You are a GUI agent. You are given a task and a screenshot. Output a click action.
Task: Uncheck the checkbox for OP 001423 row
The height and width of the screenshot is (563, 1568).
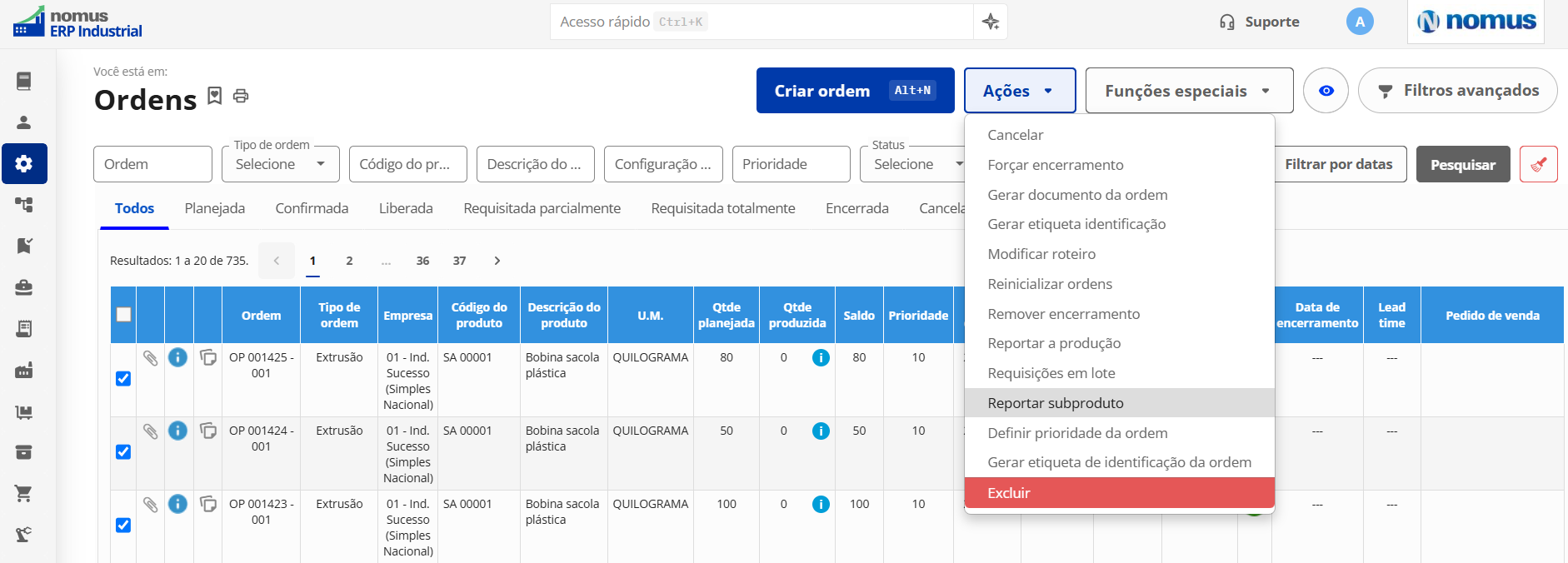[x=123, y=525]
